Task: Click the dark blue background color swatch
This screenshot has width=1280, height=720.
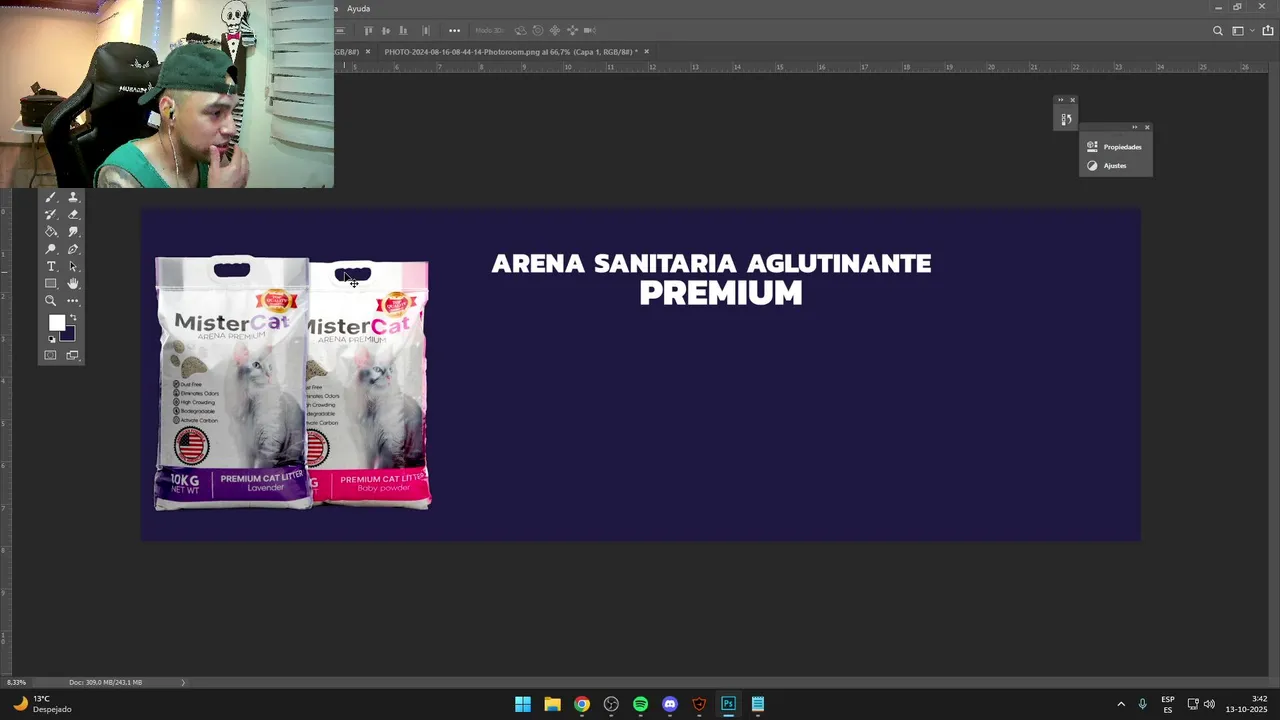Action: [69, 336]
